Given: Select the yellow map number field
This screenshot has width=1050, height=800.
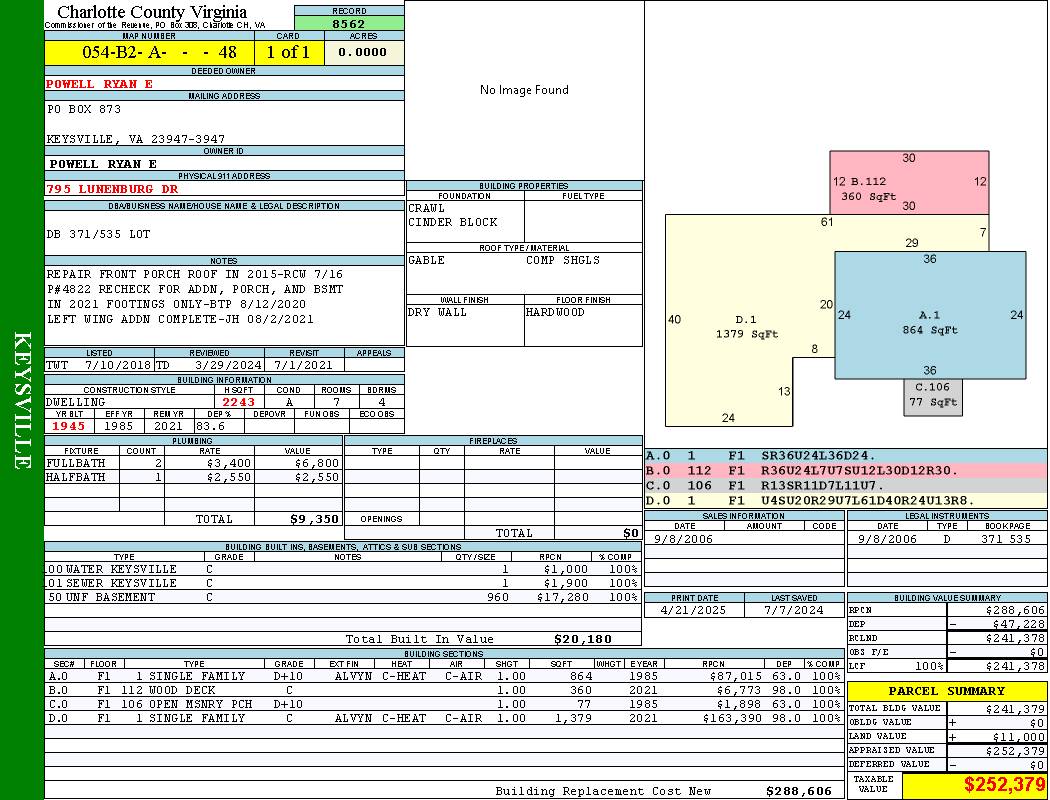Looking at the screenshot, I should pos(150,52).
